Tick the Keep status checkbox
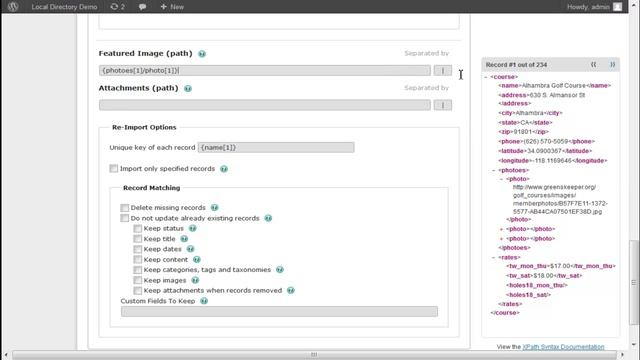The height and width of the screenshot is (360, 640). point(138,229)
